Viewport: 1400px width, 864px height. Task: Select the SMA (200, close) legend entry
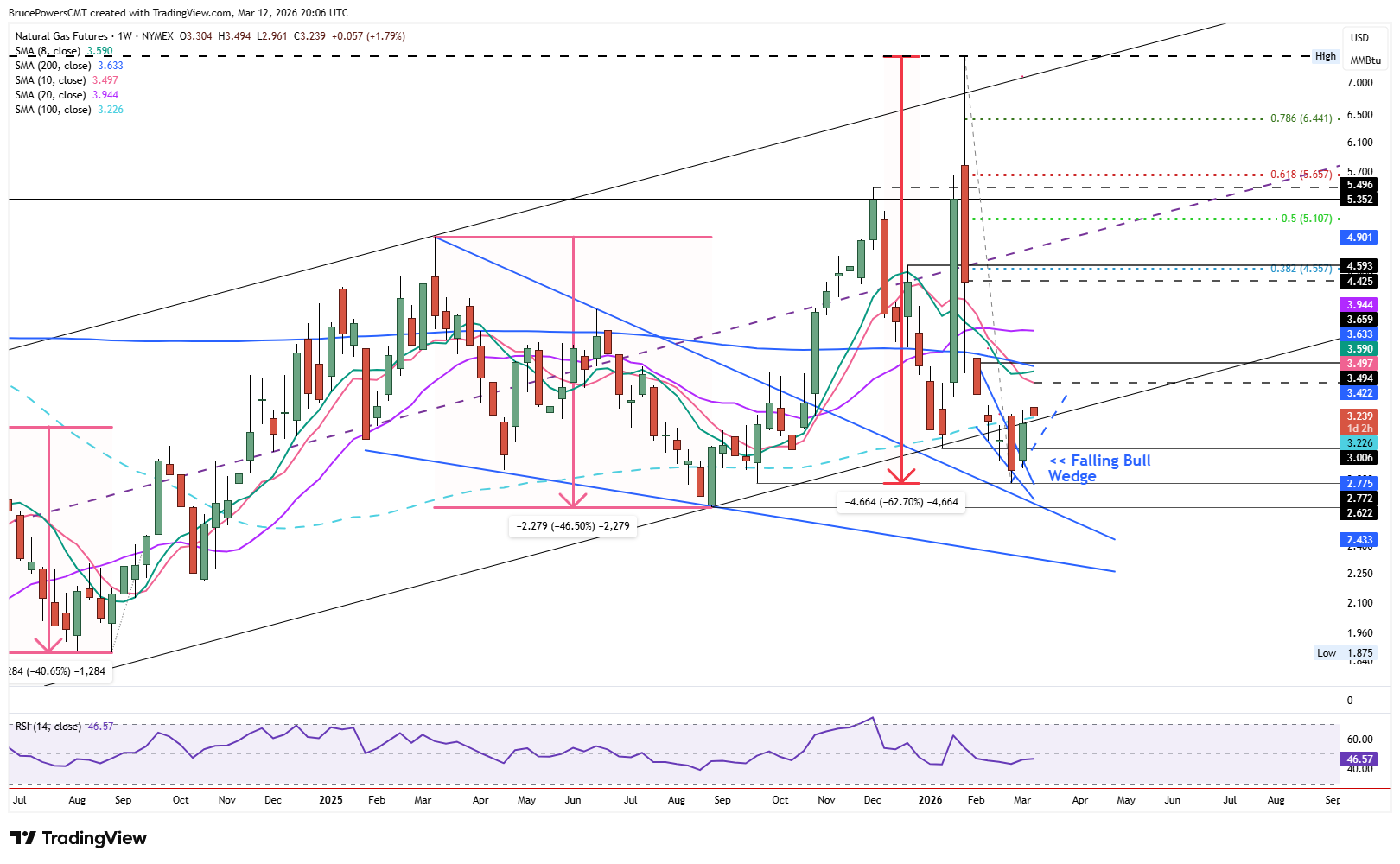69,66
